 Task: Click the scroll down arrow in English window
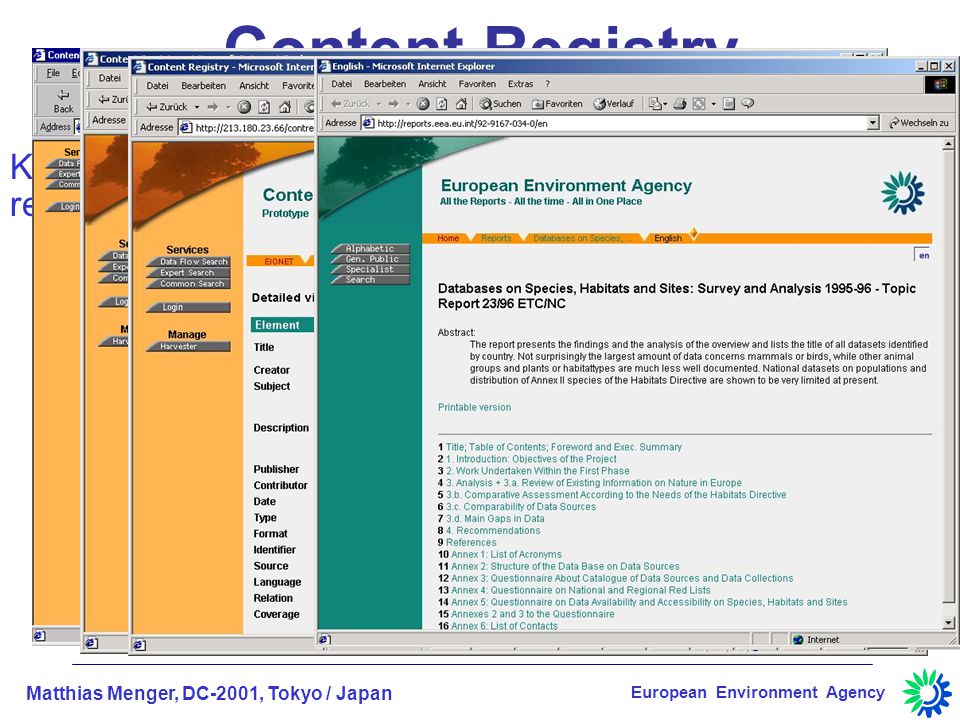(948, 623)
